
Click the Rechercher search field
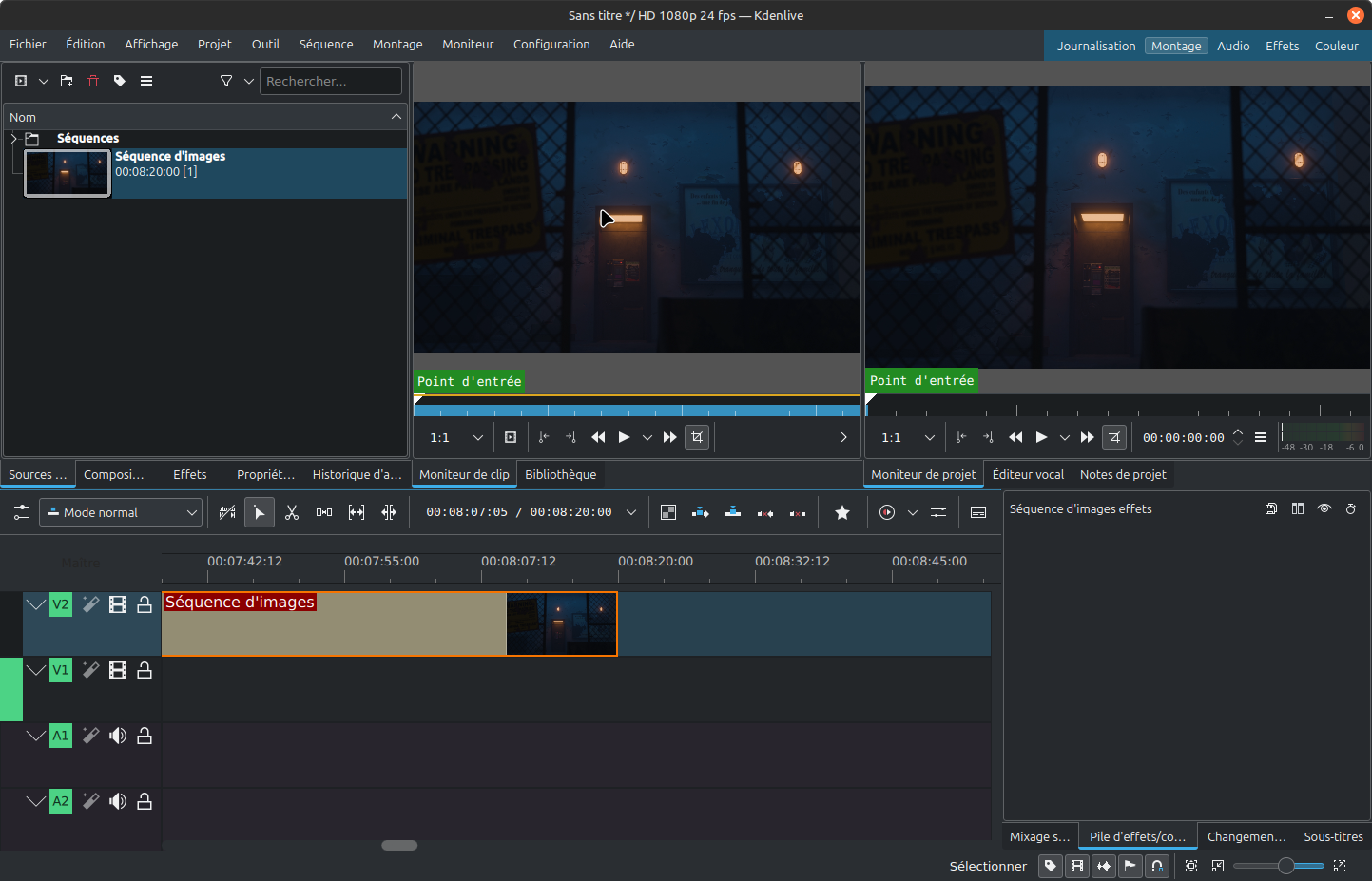click(330, 82)
